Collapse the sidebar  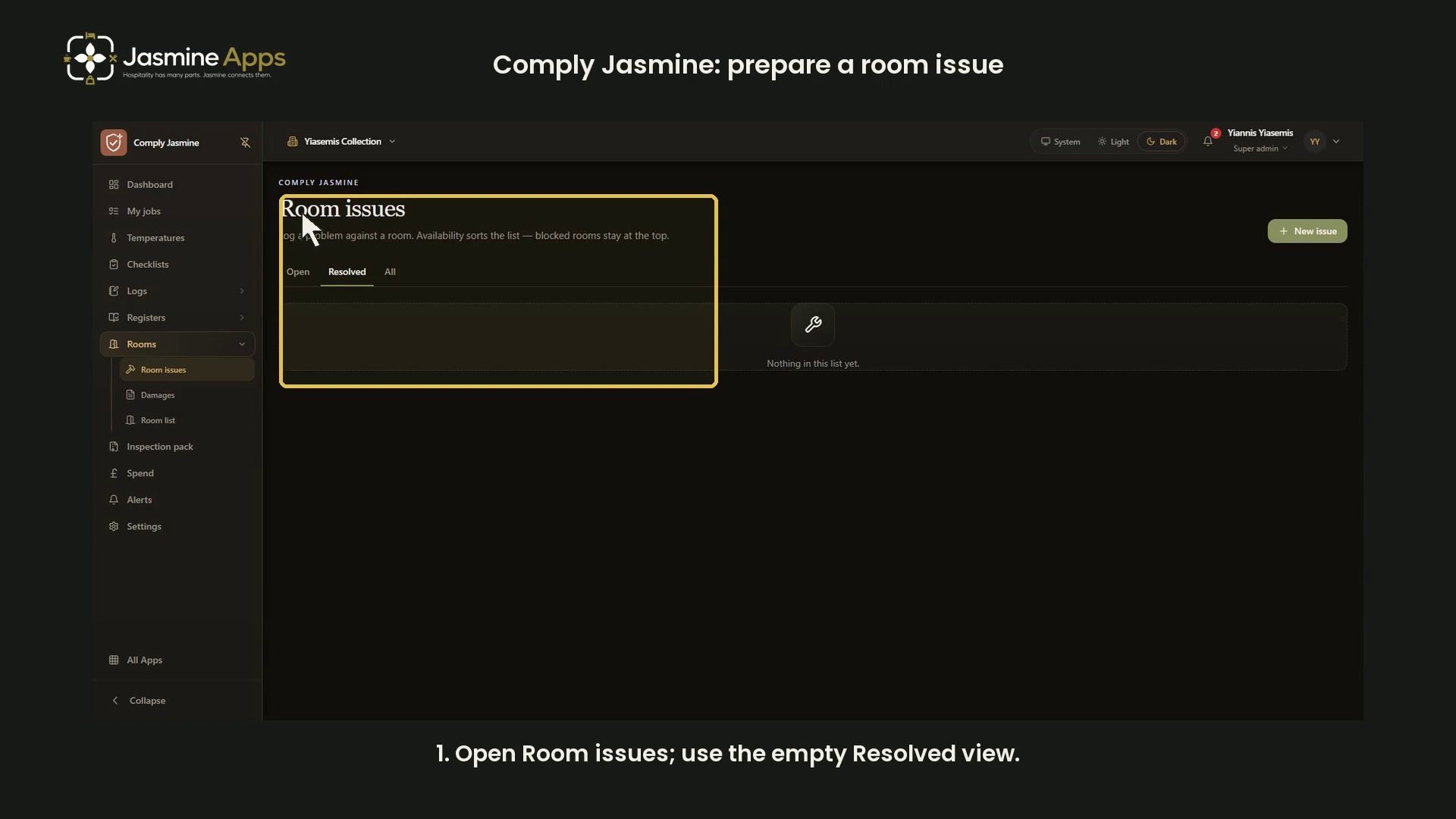coord(139,701)
